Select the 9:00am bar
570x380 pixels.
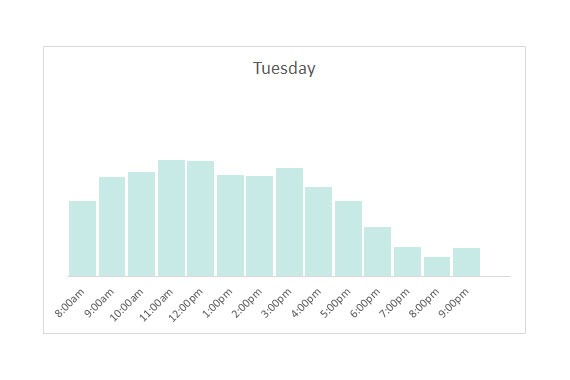click(x=112, y=227)
